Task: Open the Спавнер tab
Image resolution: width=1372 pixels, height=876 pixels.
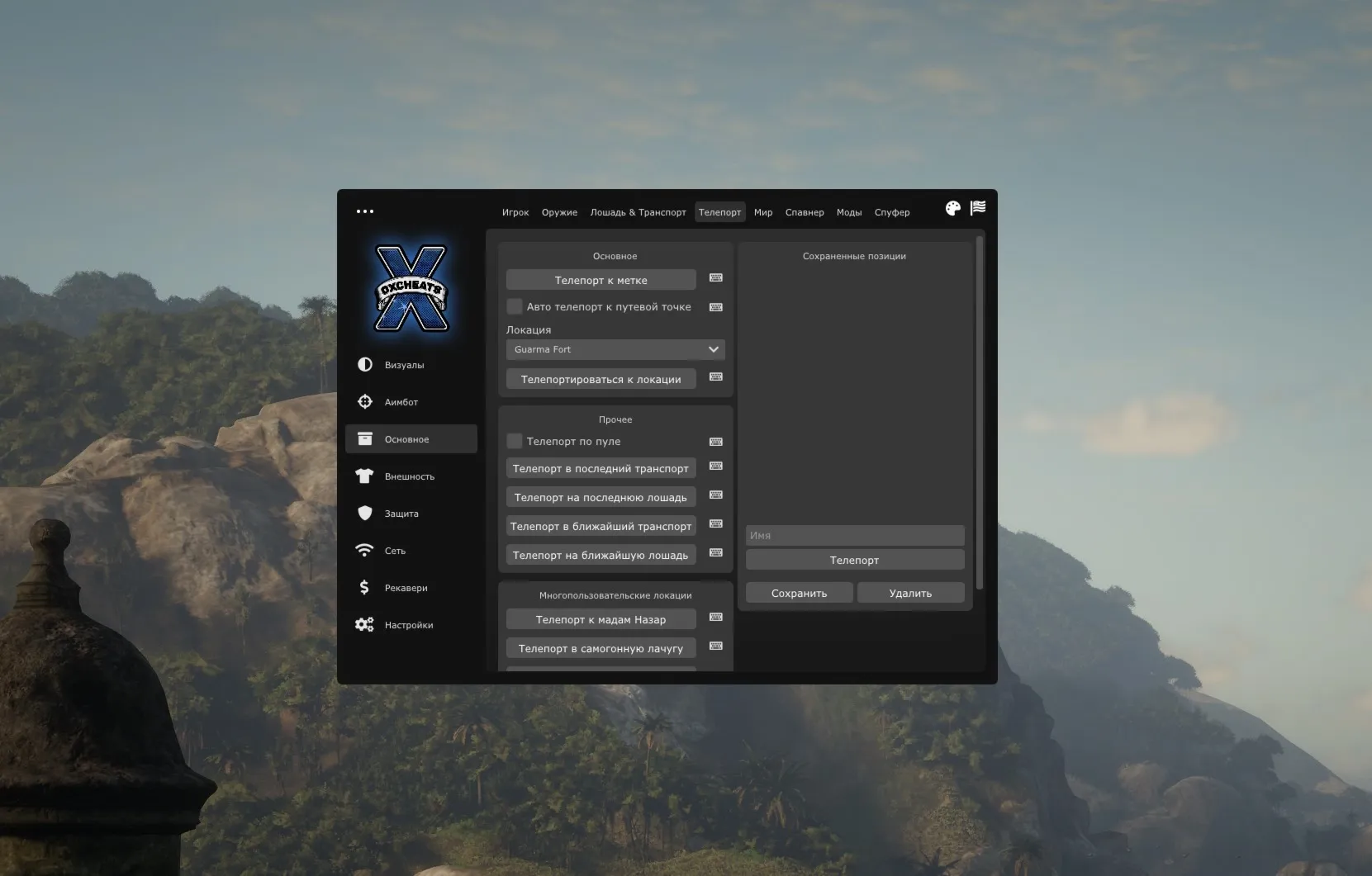Action: (x=805, y=212)
